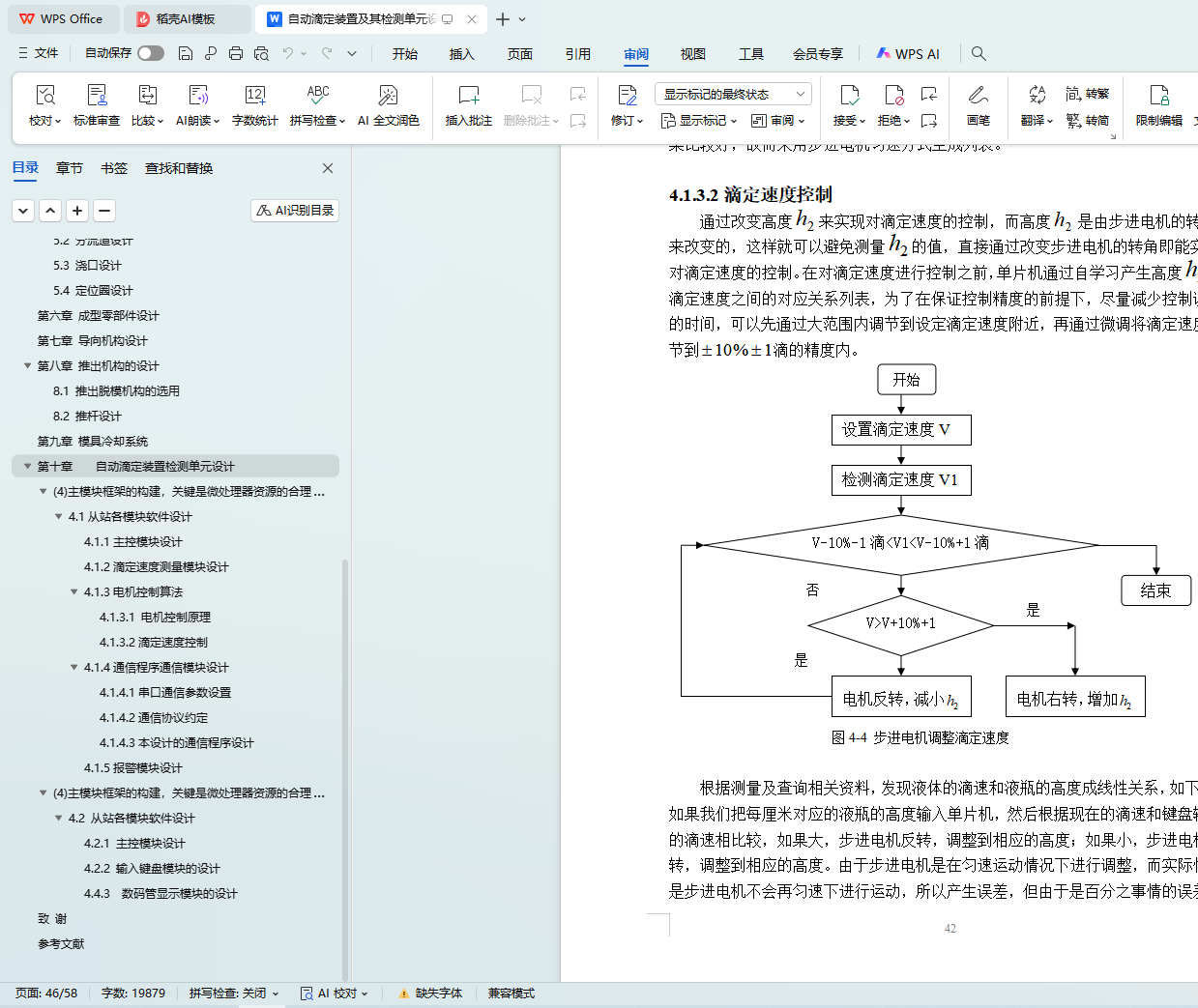The width and height of the screenshot is (1198, 1008).
Task: Open the 书签 tab in navigation pane
Action: pyautogui.click(x=114, y=168)
